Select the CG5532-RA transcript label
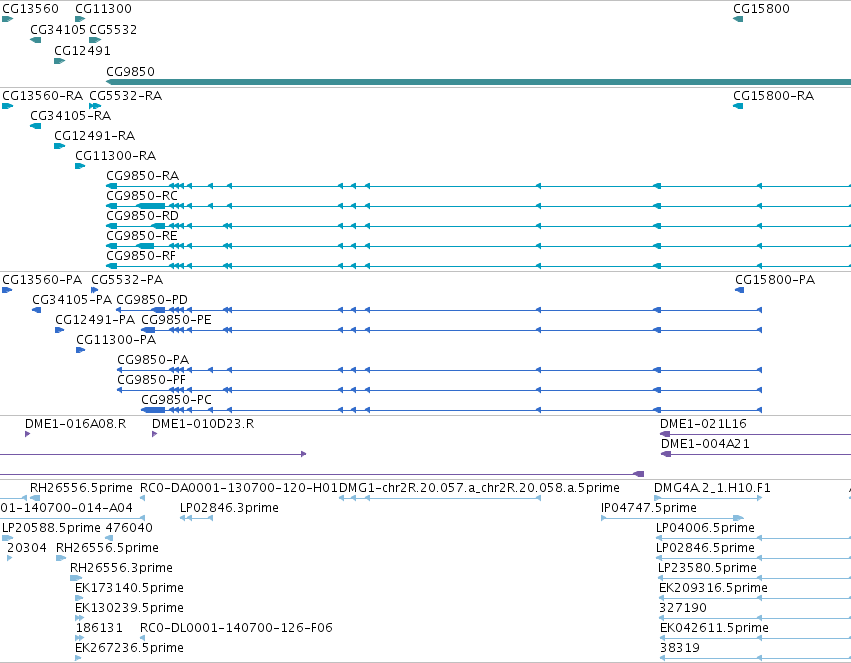 [125, 96]
